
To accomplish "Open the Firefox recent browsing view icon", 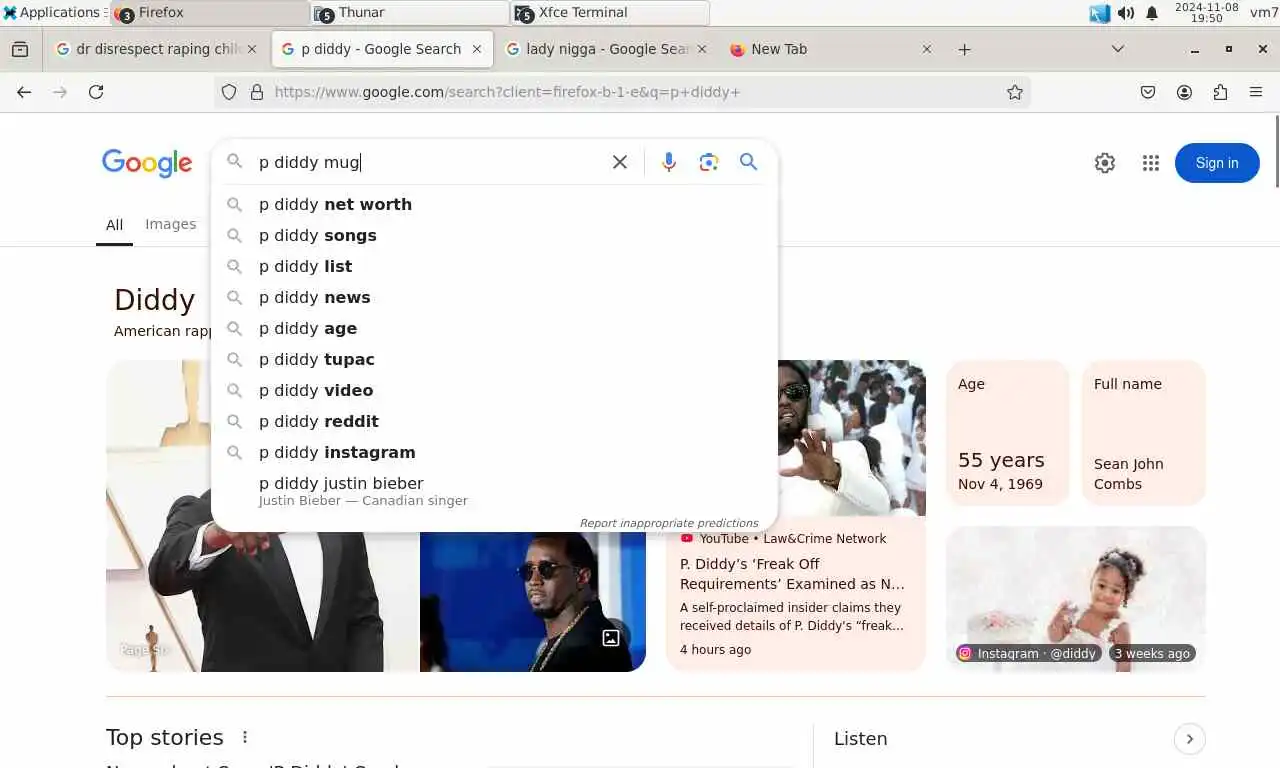I will click(20, 49).
